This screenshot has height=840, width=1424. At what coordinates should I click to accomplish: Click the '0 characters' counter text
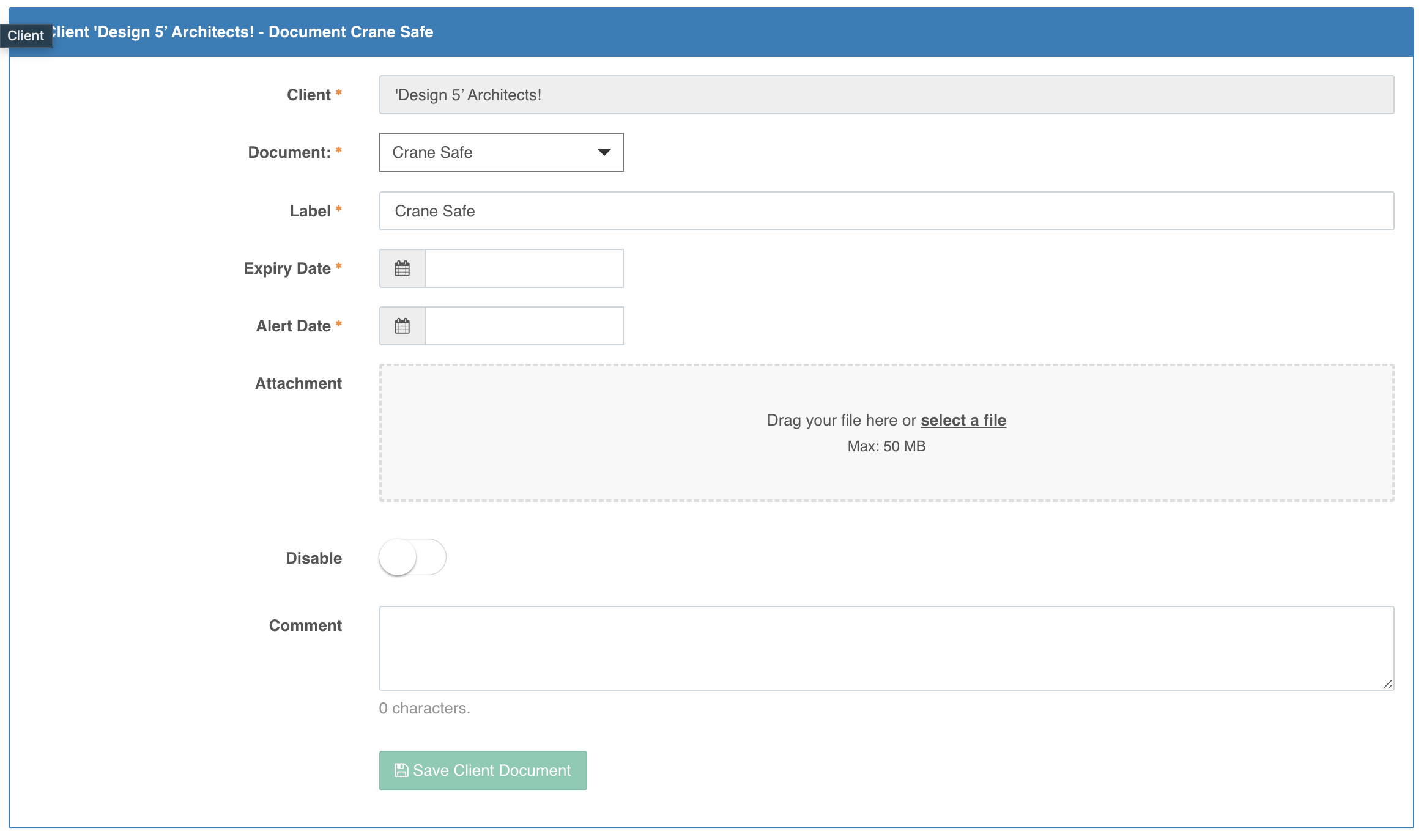(x=425, y=708)
